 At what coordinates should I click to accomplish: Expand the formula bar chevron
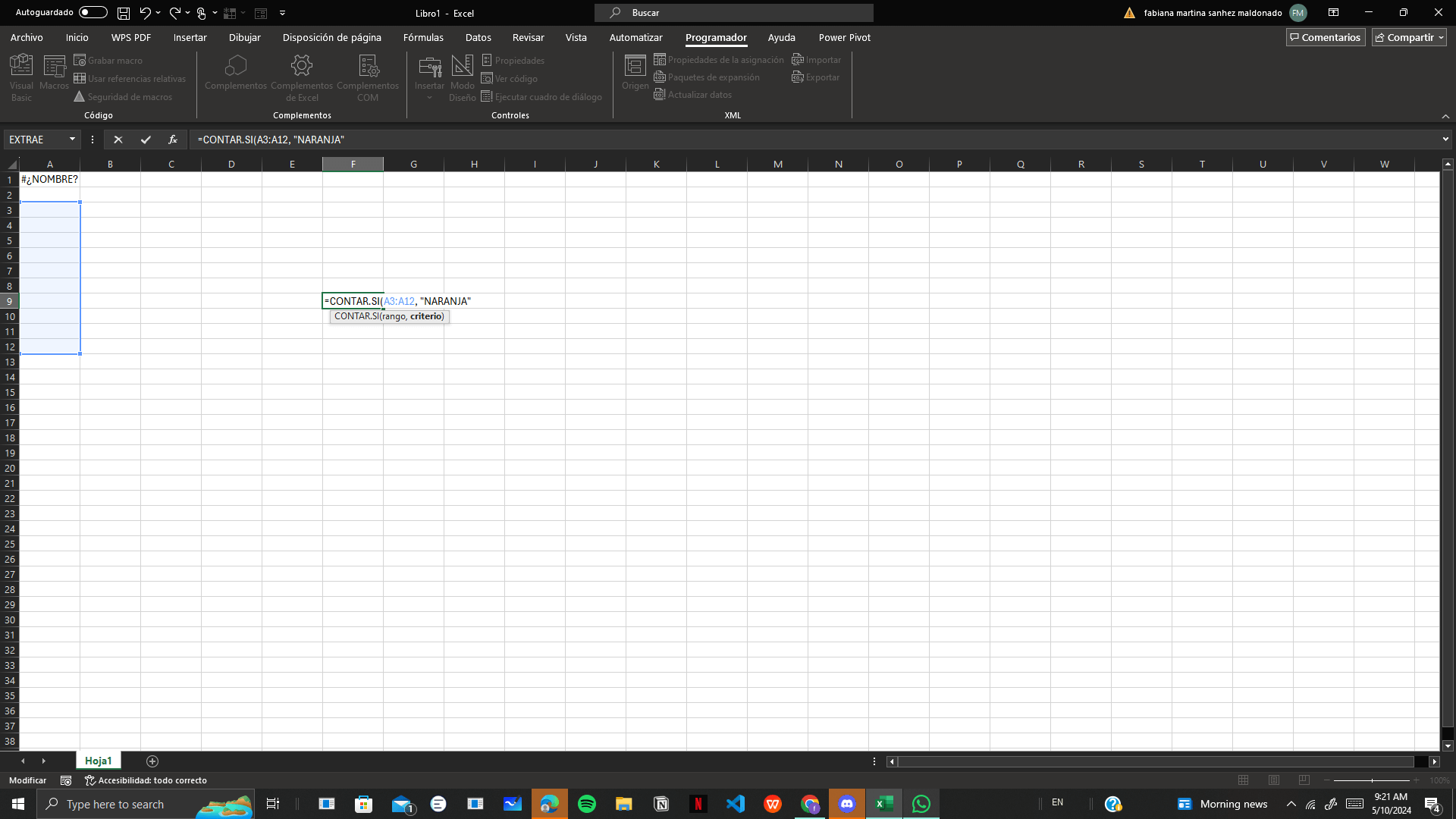click(x=1445, y=140)
